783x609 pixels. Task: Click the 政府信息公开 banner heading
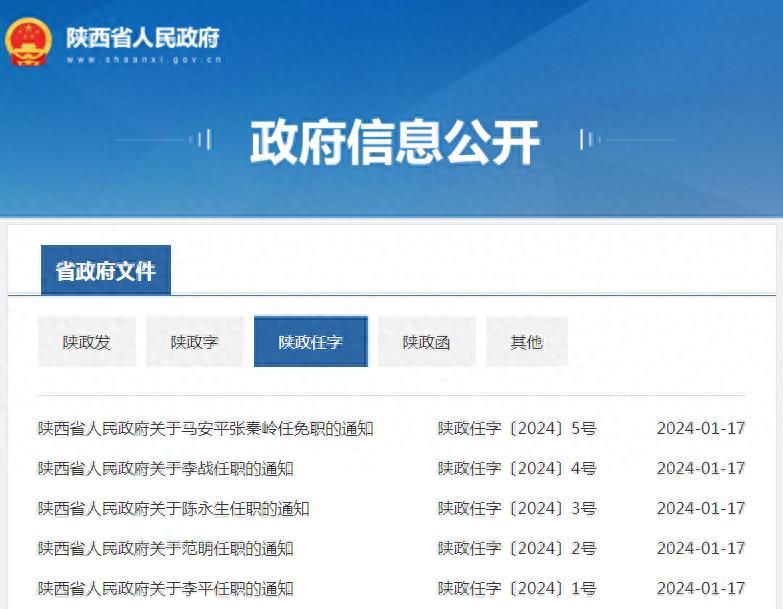pyautogui.click(x=395, y=142)
